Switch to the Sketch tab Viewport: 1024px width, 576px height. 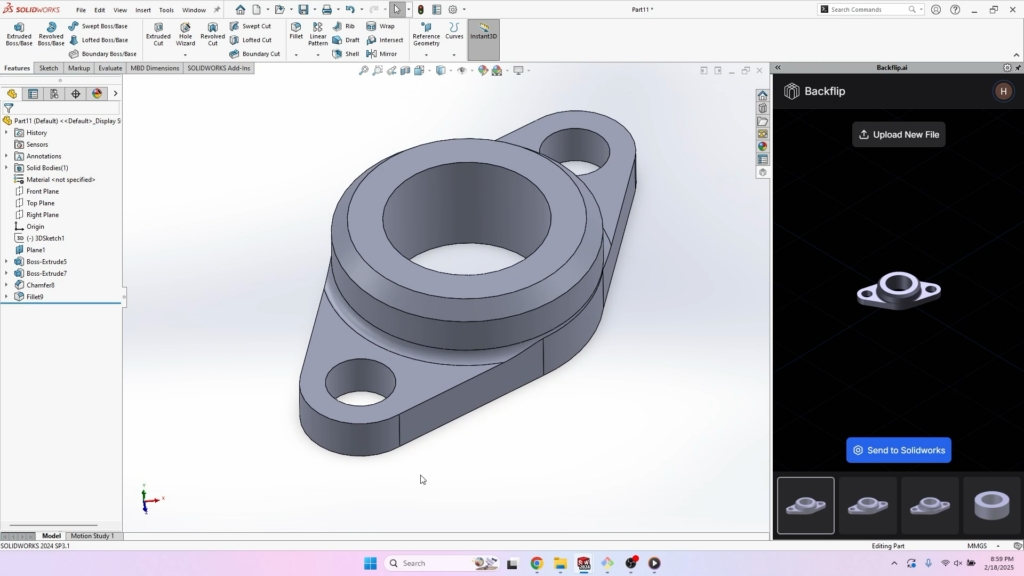point(48,68)
